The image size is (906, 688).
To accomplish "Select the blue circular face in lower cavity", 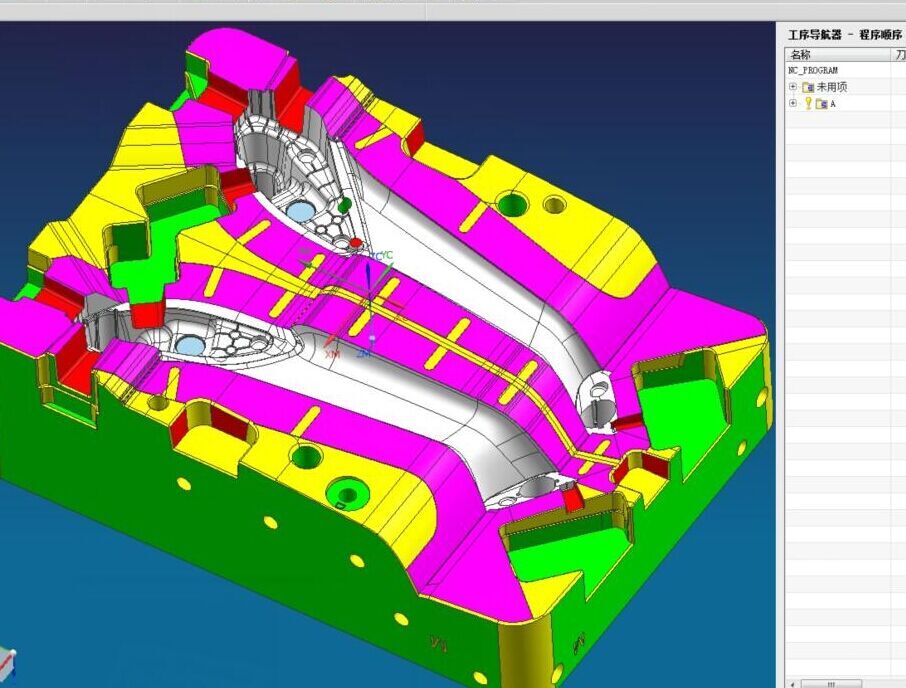I will click(x=189, y=346).
